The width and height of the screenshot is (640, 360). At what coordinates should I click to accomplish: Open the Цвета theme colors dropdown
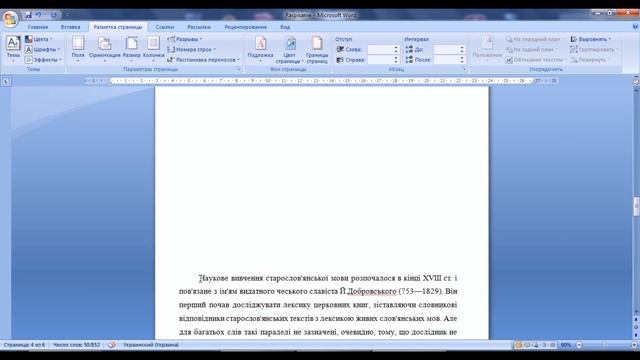click(40, 39)
